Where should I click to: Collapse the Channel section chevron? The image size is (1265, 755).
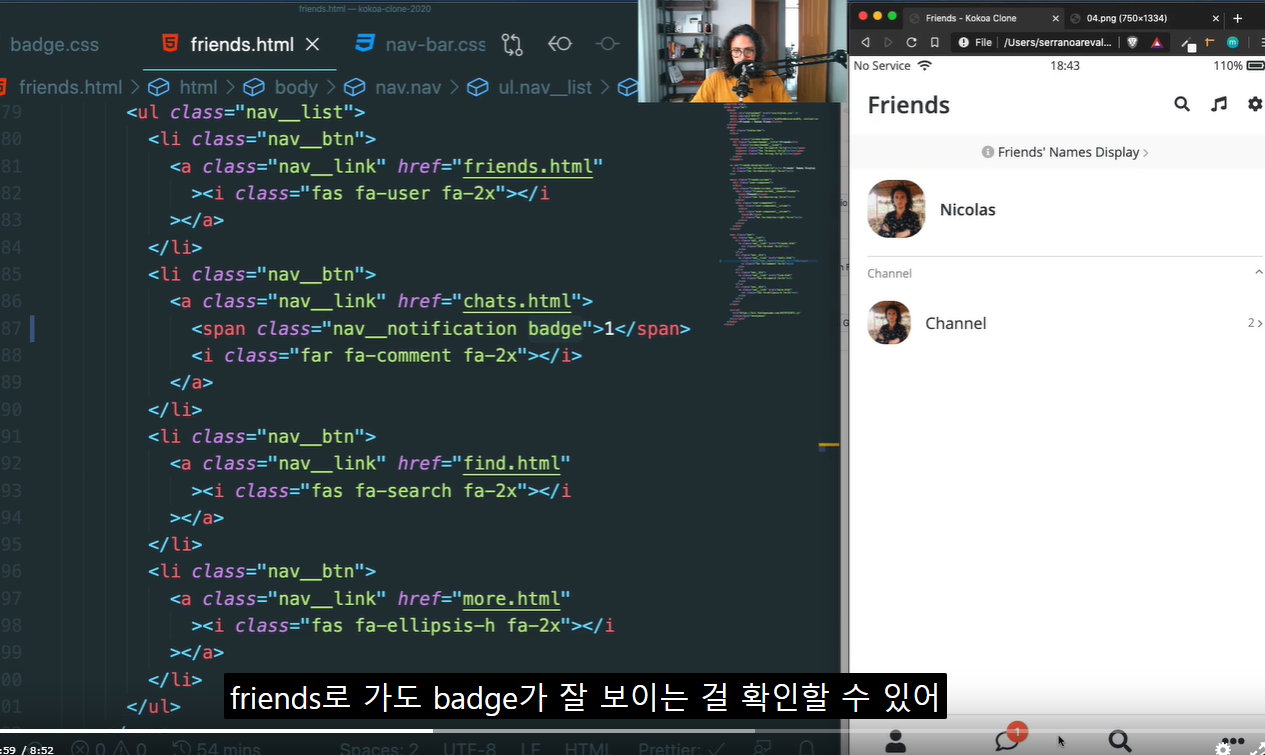[x=1259, y=272]
